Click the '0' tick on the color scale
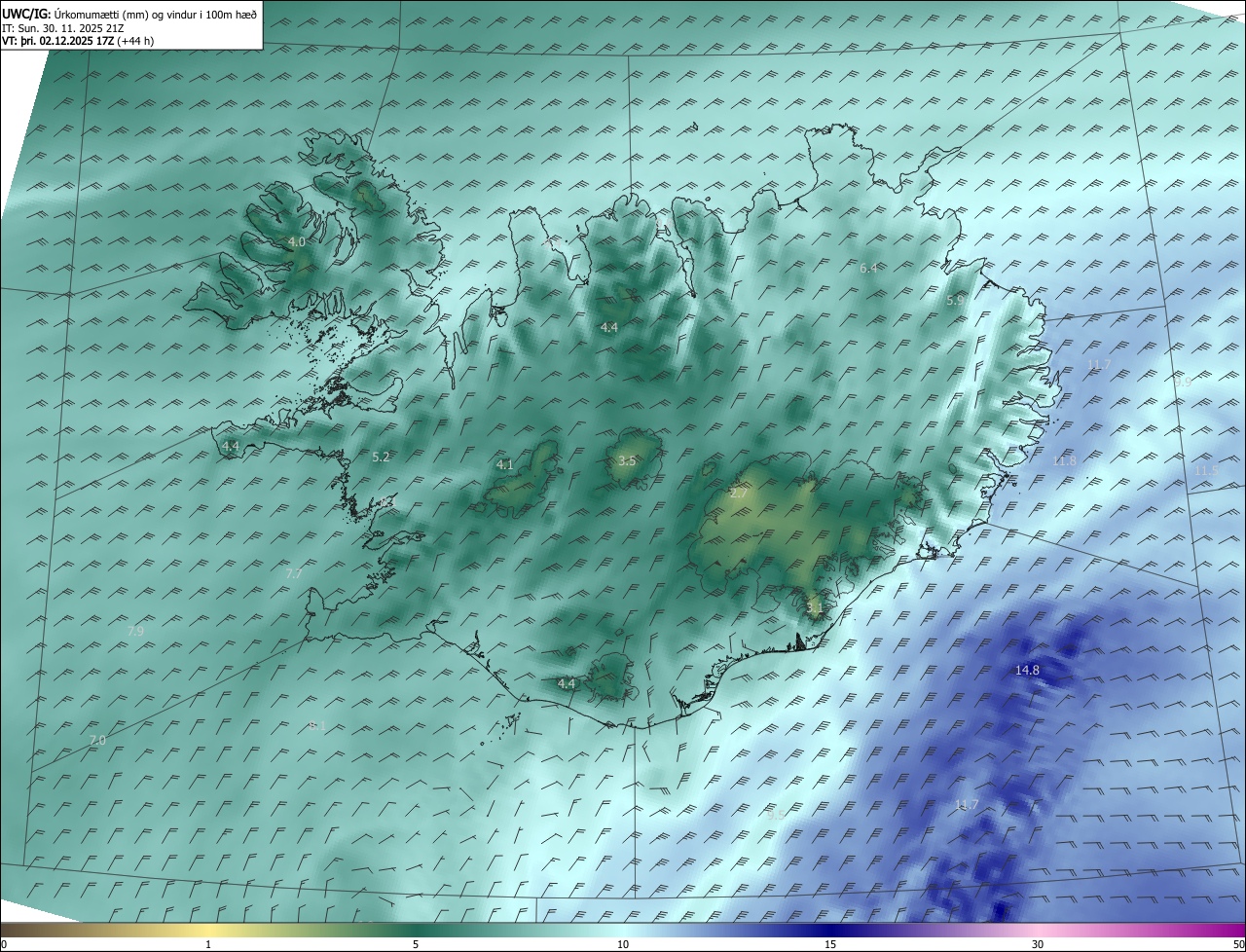Screen dimensions: 1246x952 [4, 944]
